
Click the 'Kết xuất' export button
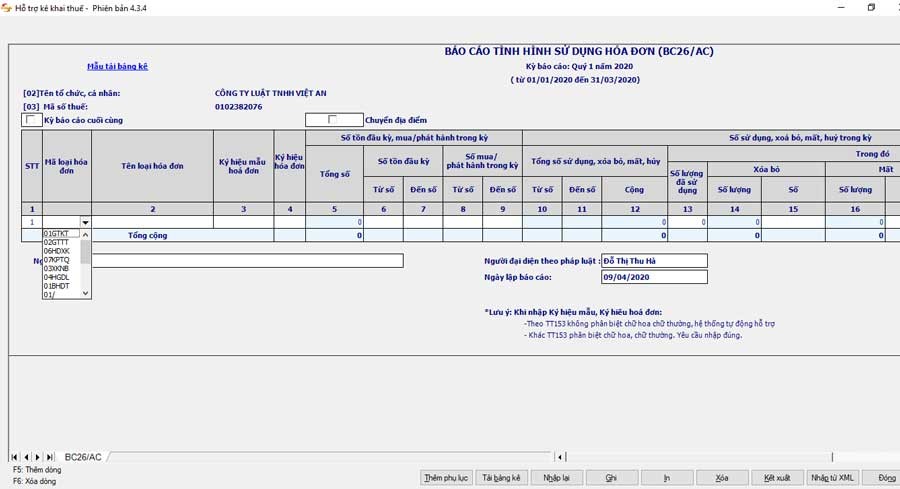777,478
